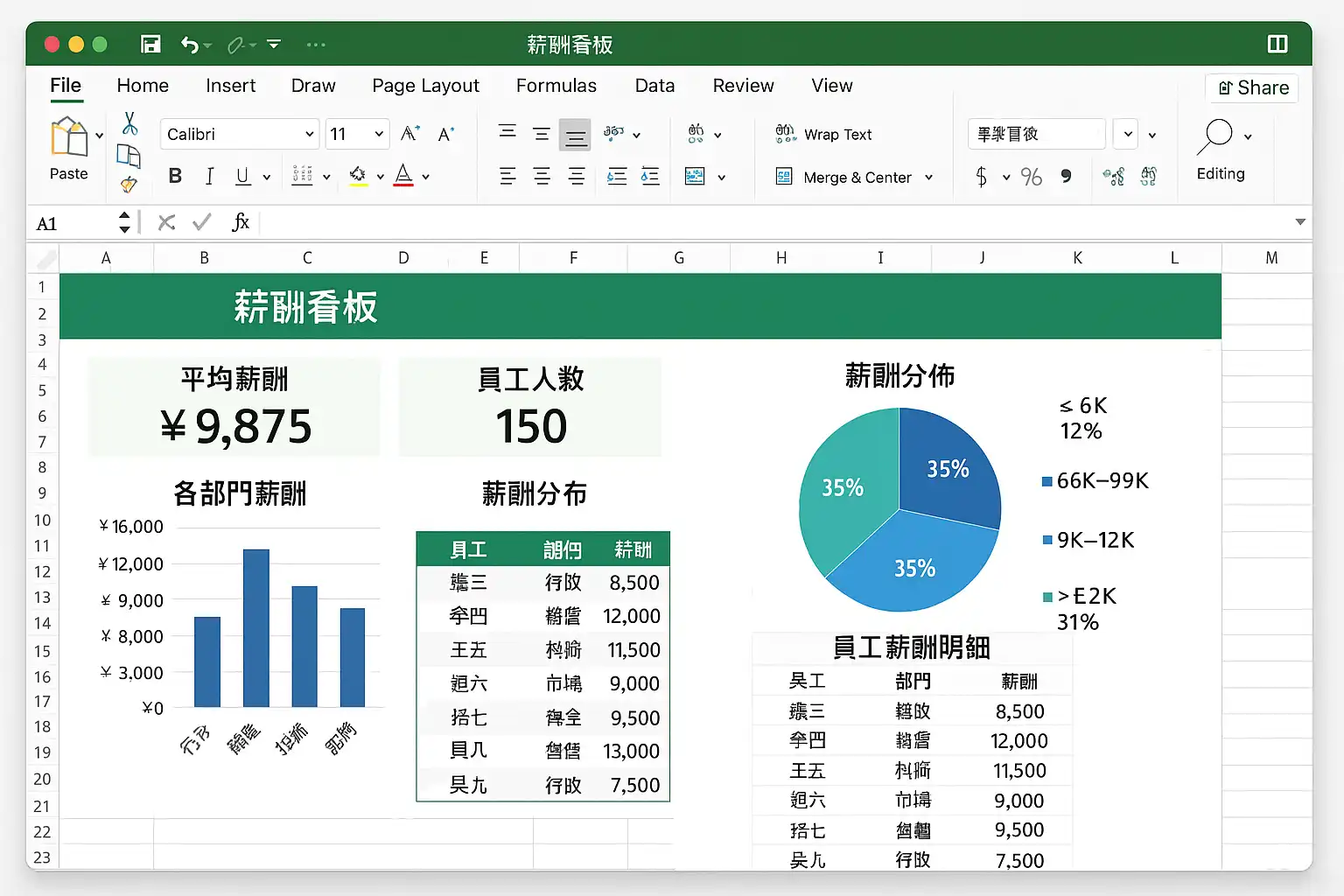The height and width of the screenshot is (896, 1344).
Task: Click the Cut scissors icon
Action: [129, 123]
